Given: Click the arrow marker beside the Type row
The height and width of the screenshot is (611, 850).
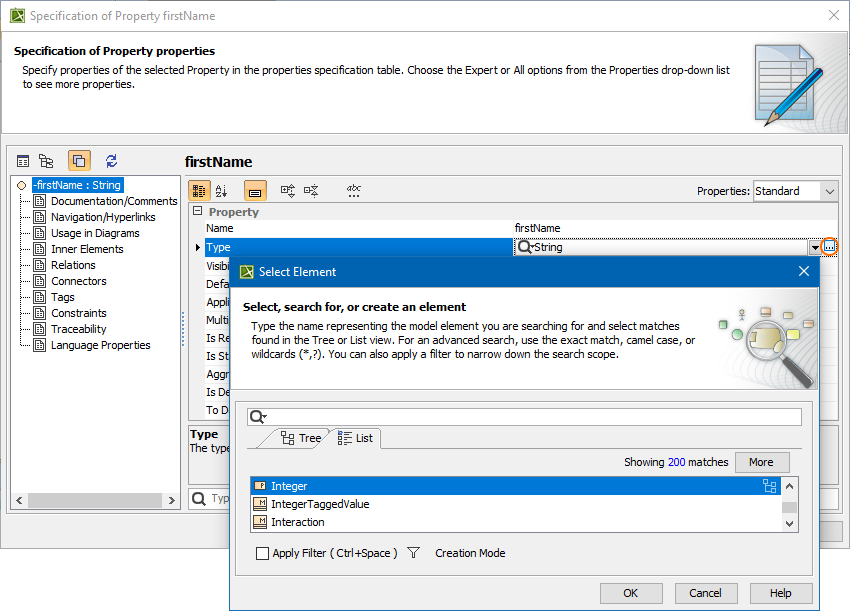Looking at the screenshot, I should coord(198,247).
